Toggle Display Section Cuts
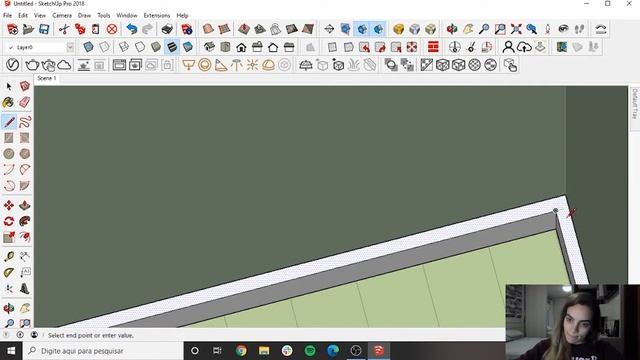Image resolution: width=640 pixels, height=360 pixels. coord(362,29)
